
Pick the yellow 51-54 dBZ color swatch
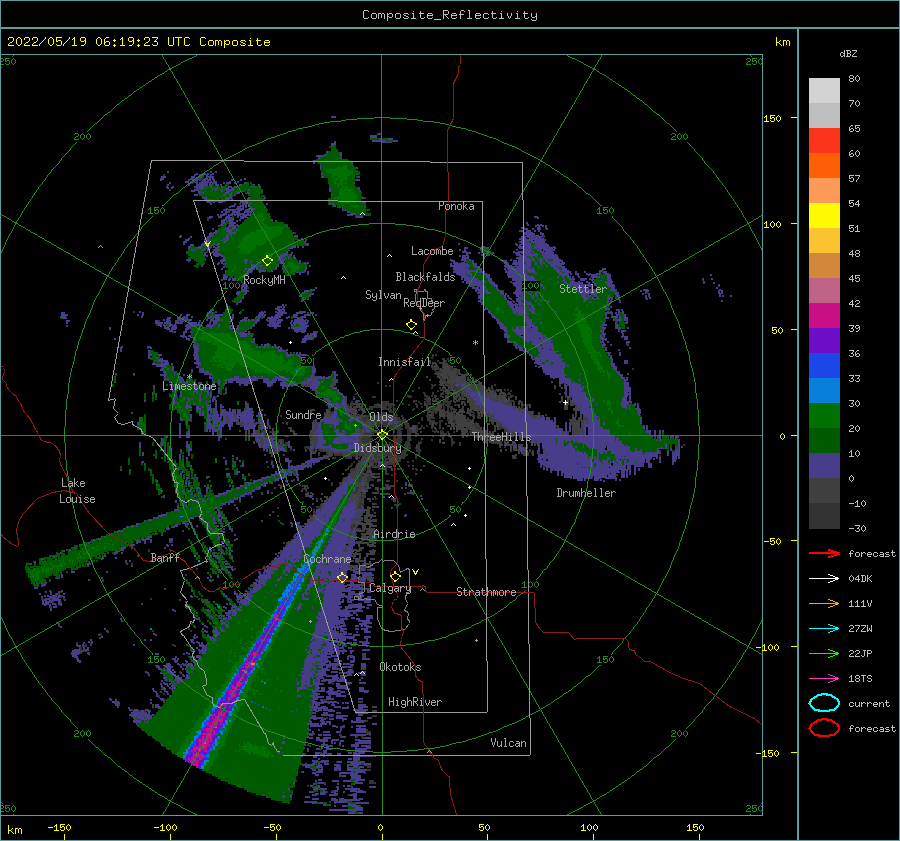[x=824, y=215]
